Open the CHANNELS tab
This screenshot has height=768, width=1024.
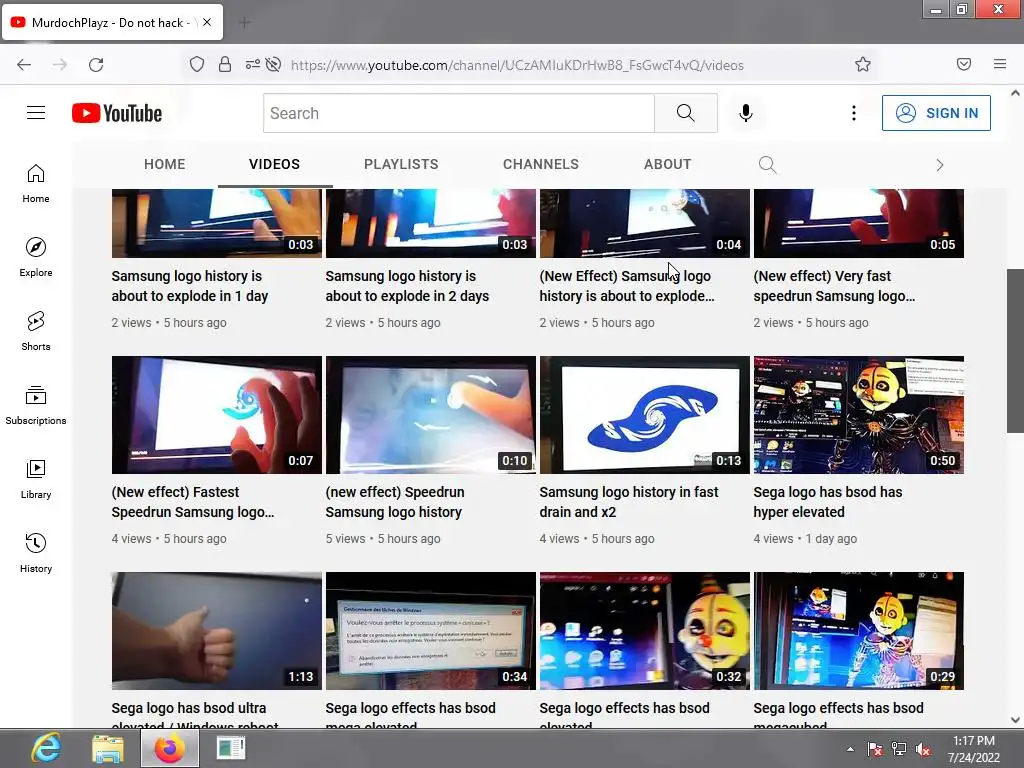541,165
